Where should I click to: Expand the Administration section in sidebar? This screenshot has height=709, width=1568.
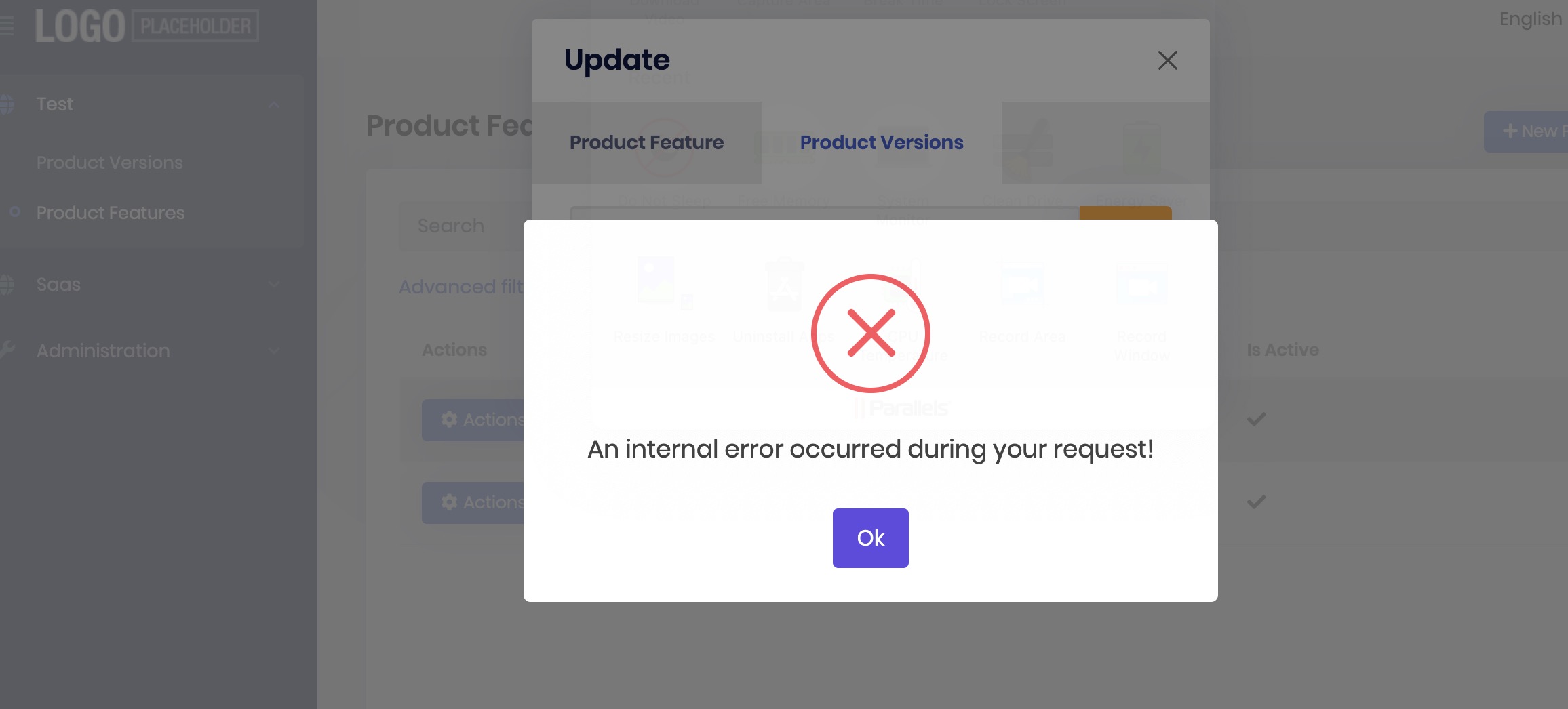(274, 350)
